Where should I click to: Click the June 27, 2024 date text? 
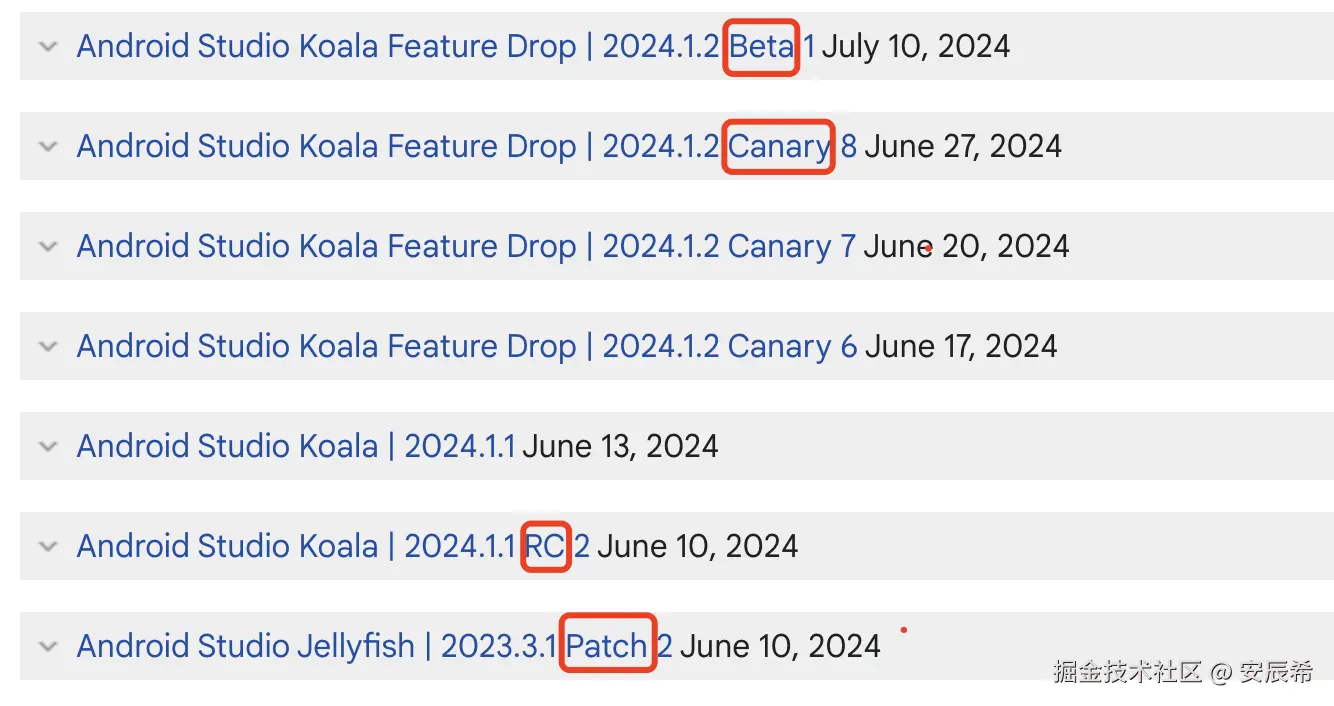(963, 147)
